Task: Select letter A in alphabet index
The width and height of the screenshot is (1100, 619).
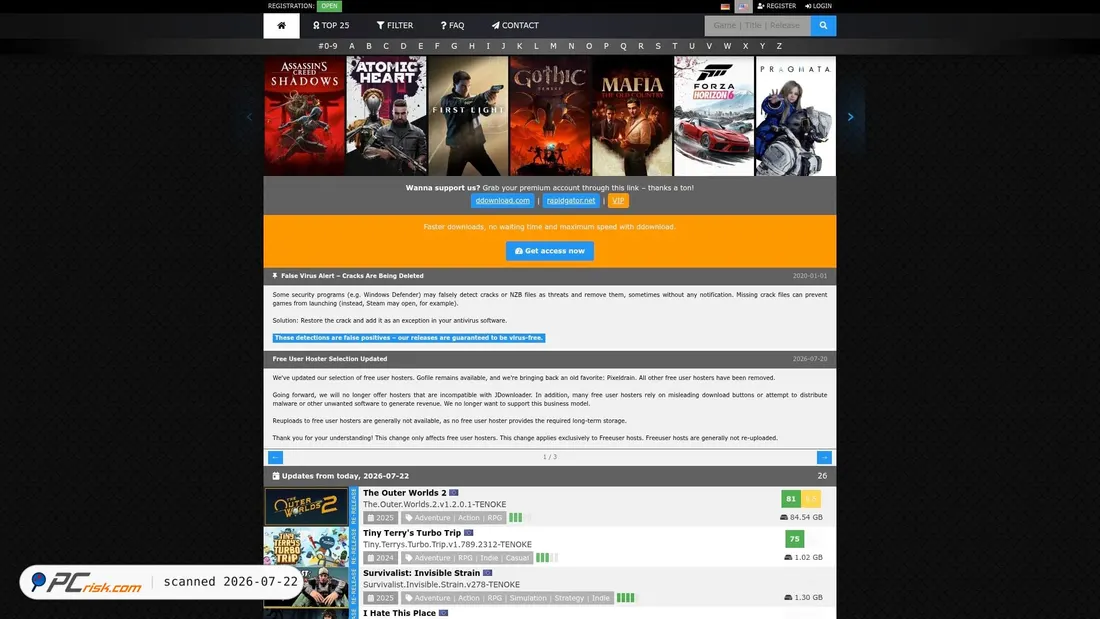Action: coord(352,46)
